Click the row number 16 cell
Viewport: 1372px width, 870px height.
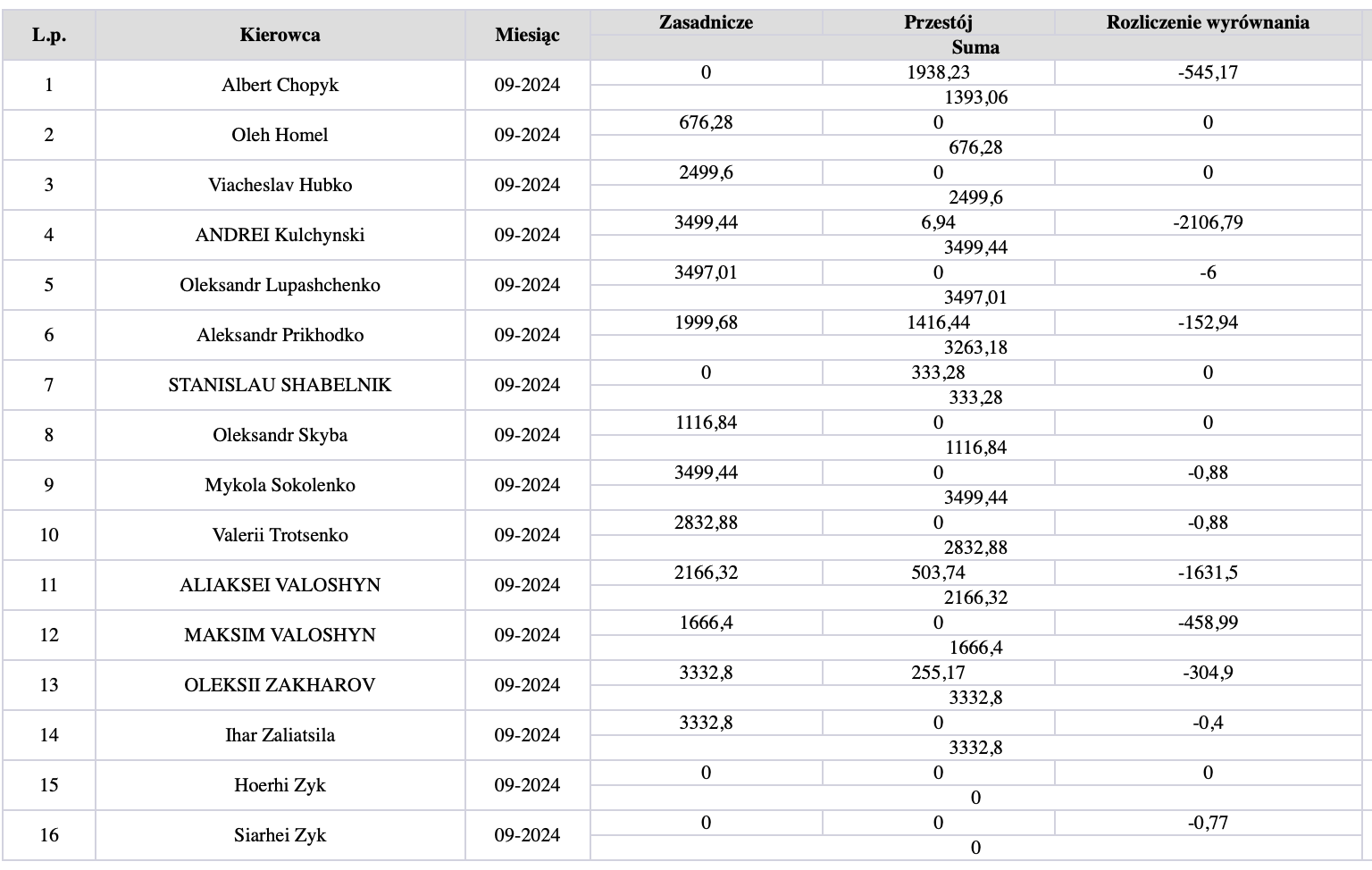49,835
